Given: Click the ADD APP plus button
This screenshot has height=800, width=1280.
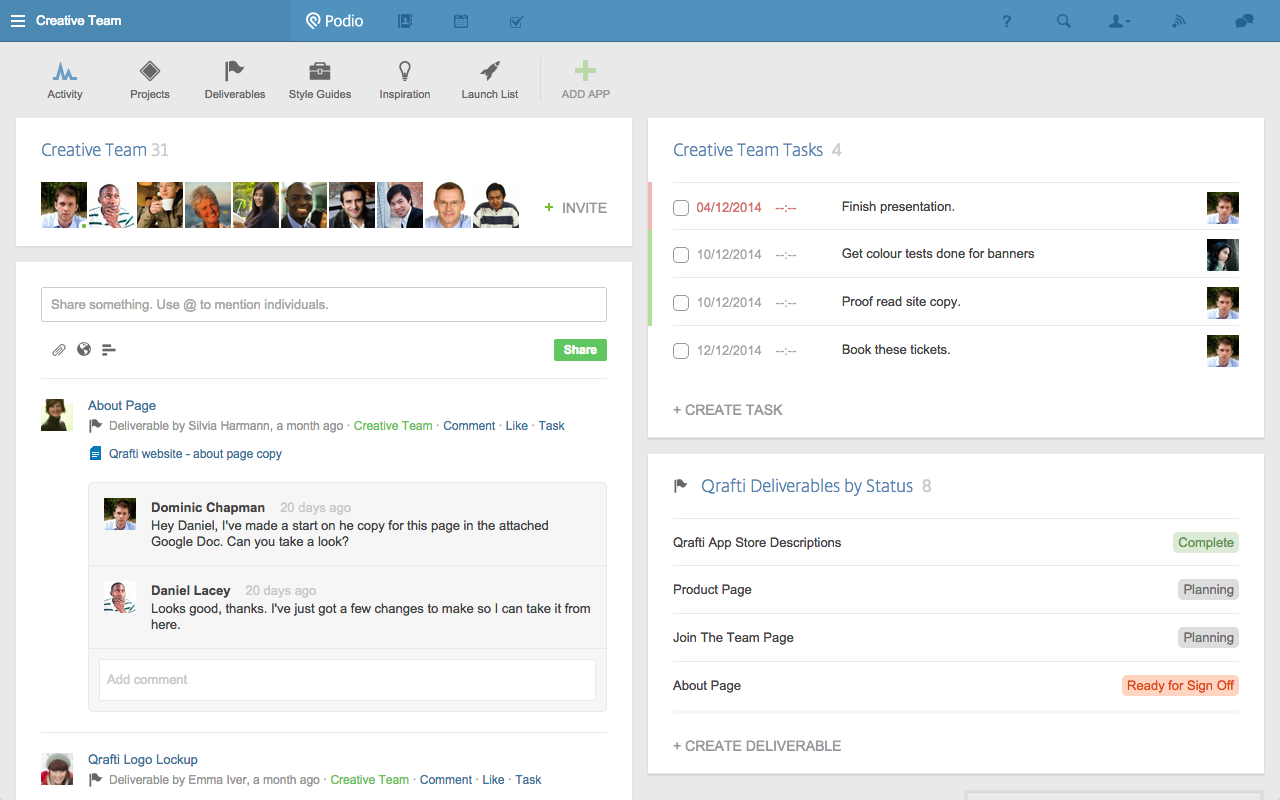Looking at the screenshot, I should [586, 80].
